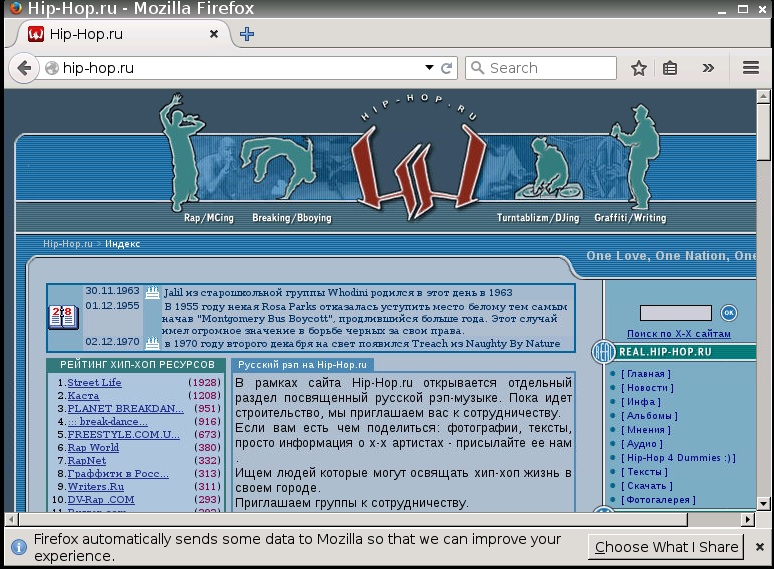Image resolution: width=774 pixels, height=569 pixels.
Task: Click Choose What I Share button
Action: coord(666,547)
